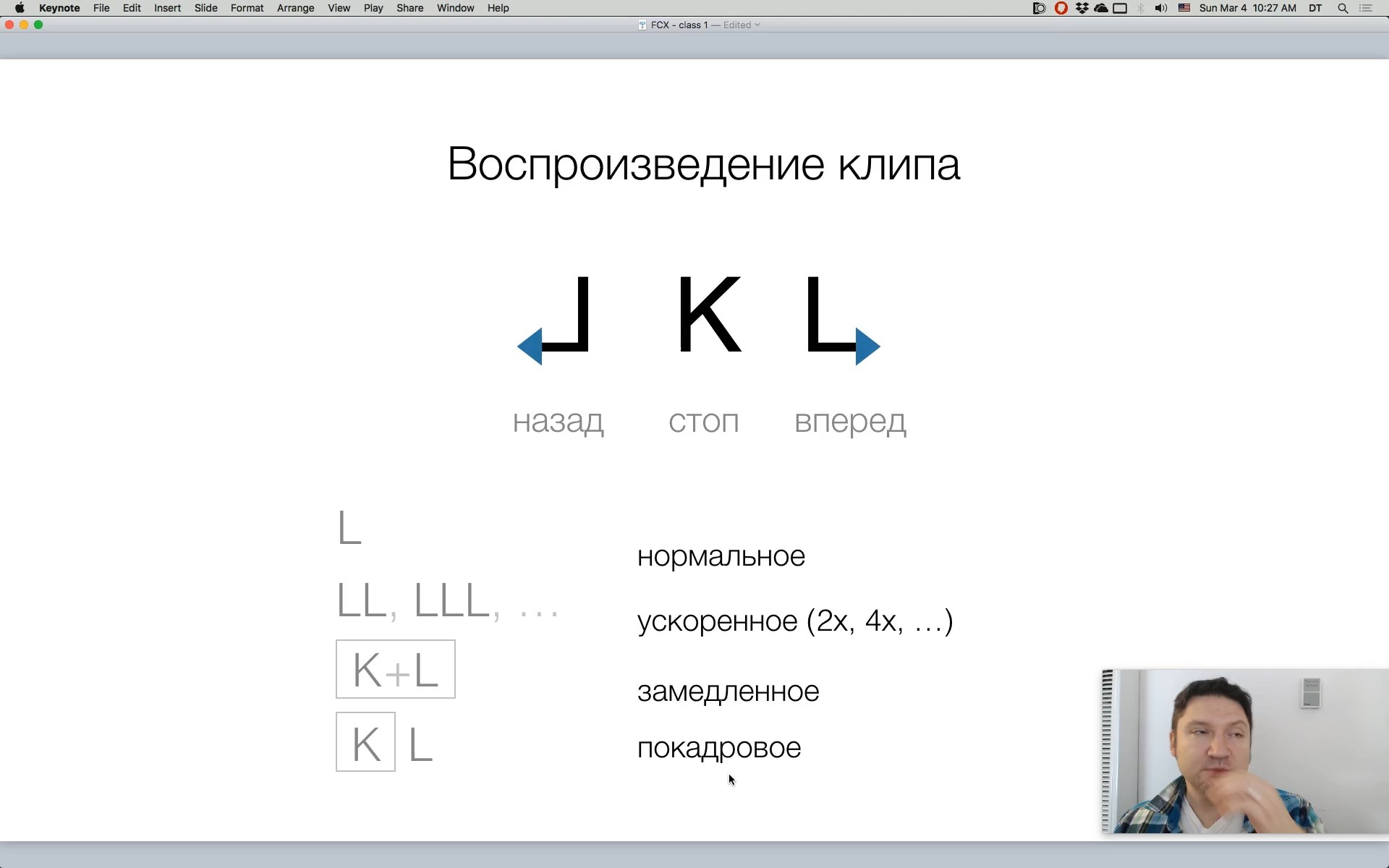Click the boxed K+L shortcut on slide
The height and width of the screenshot is (868, 1389).
(395, 669)
